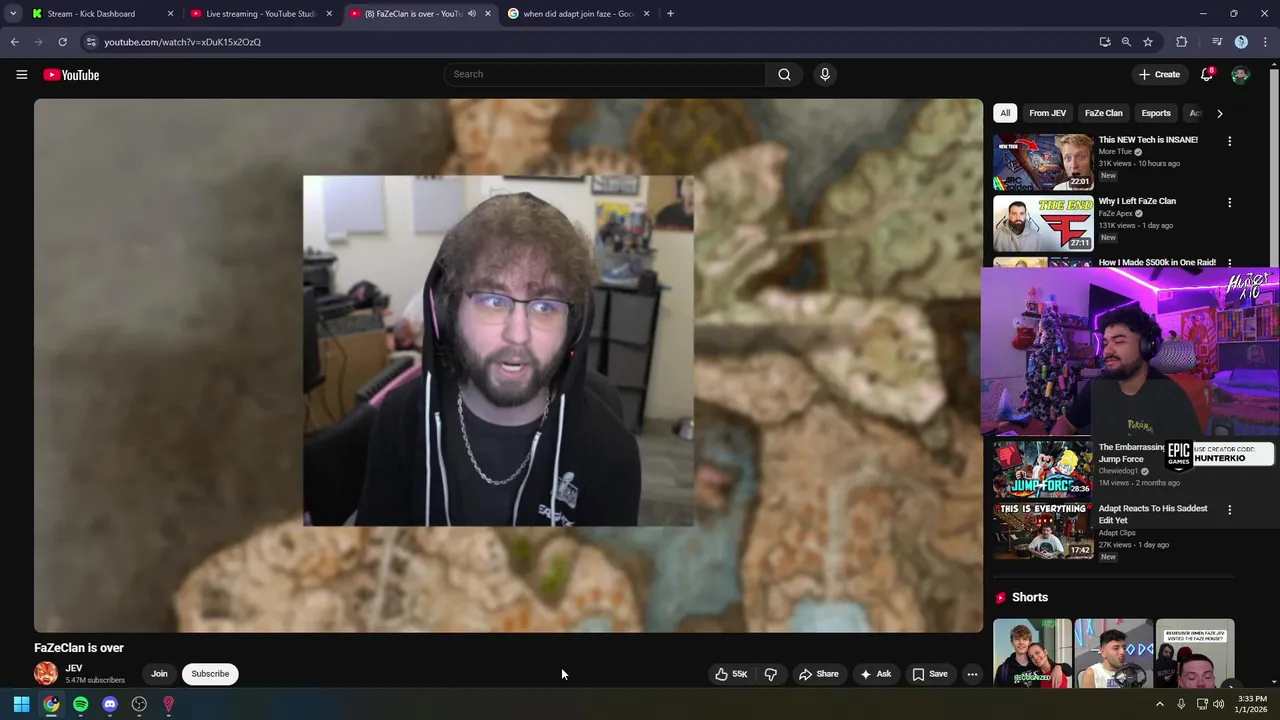Viewport: 1280px width, 720px height.
Task: Bookmark this page with the star
Action: click(x=1148, y=42)
